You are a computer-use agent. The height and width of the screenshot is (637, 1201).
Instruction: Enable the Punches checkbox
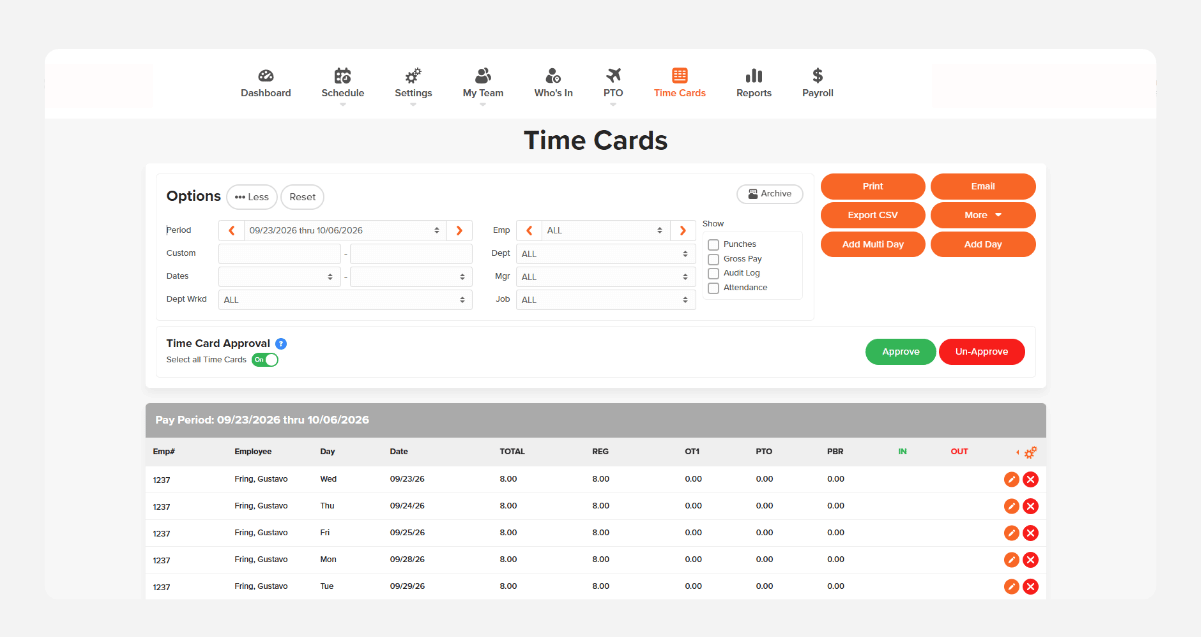pos(713,244)
